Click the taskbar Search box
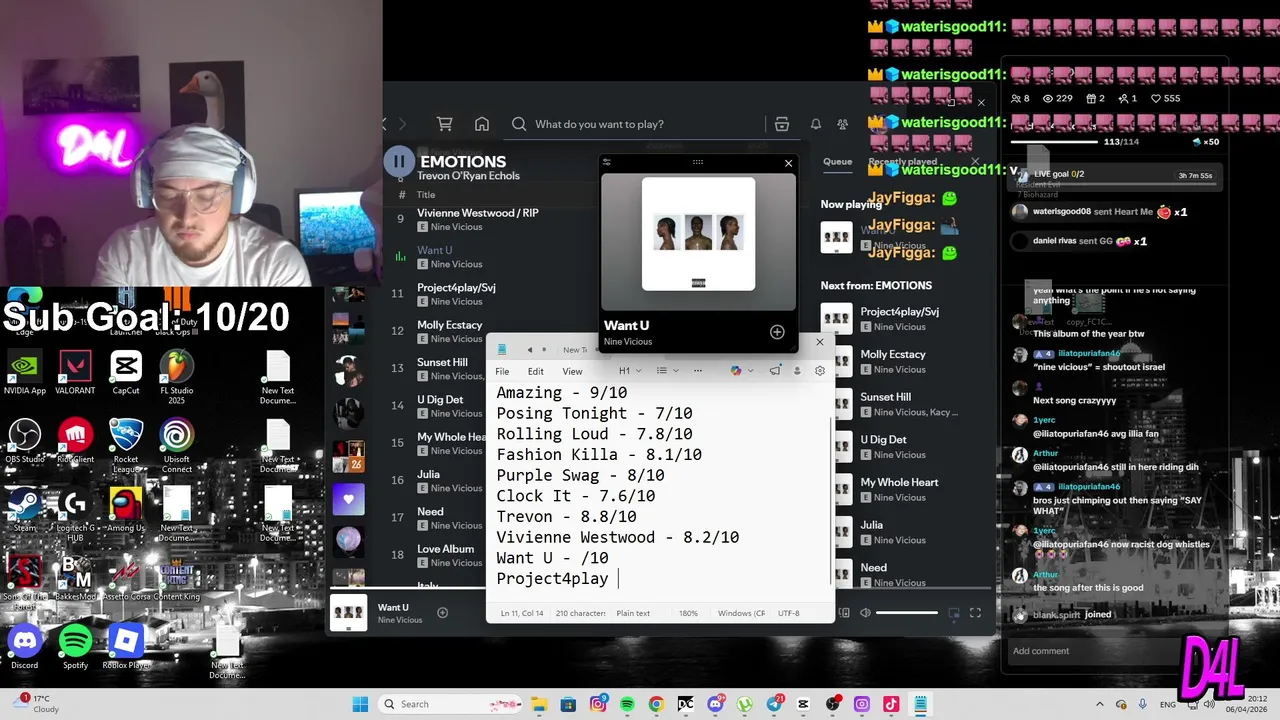 [x=449, y=704]
